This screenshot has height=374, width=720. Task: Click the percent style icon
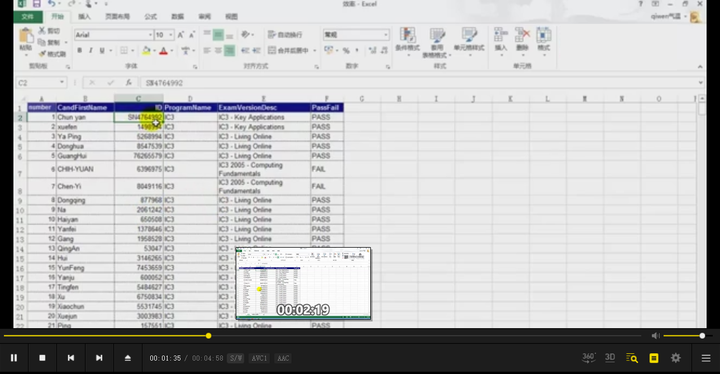346,51
